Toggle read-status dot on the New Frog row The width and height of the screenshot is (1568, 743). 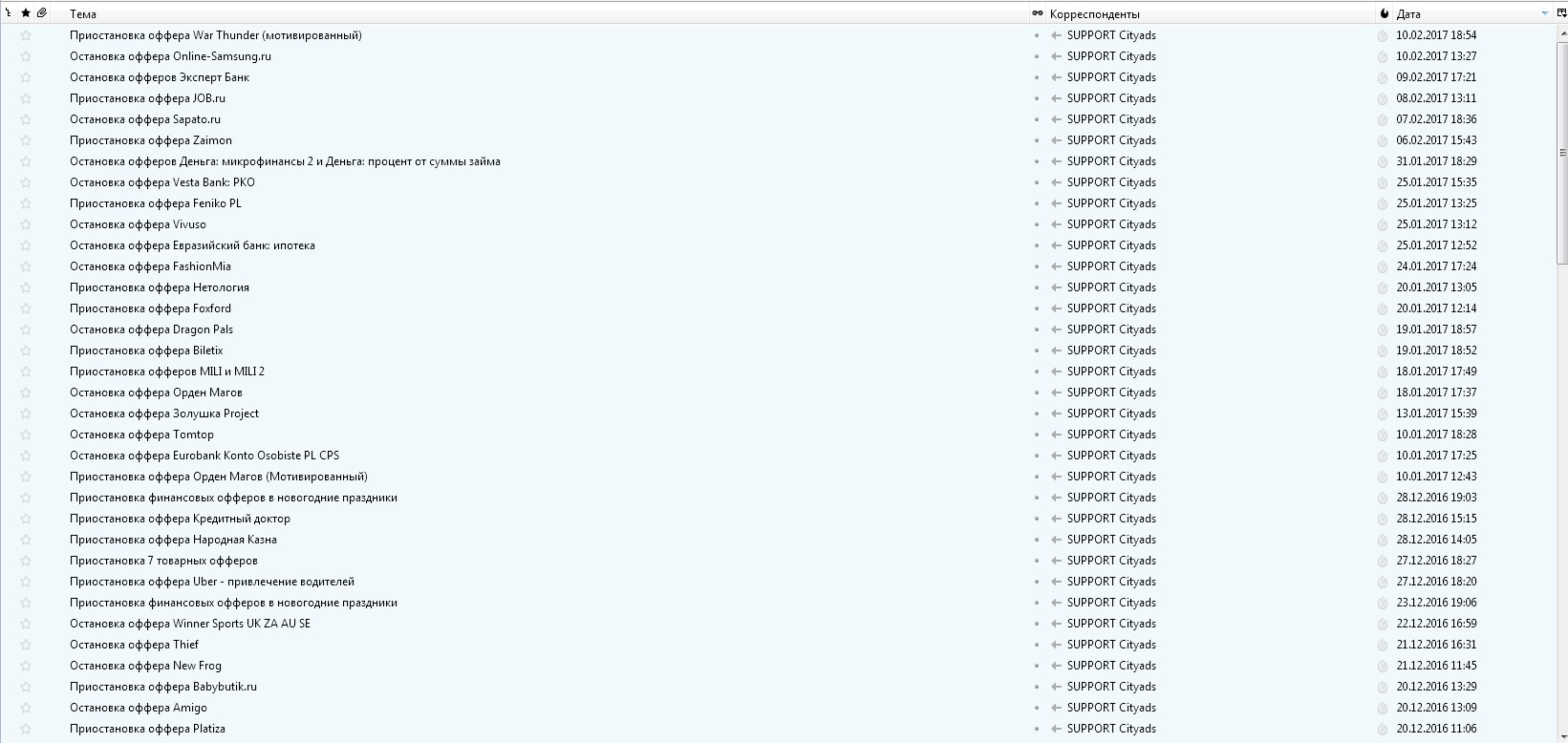(1037, 666)
